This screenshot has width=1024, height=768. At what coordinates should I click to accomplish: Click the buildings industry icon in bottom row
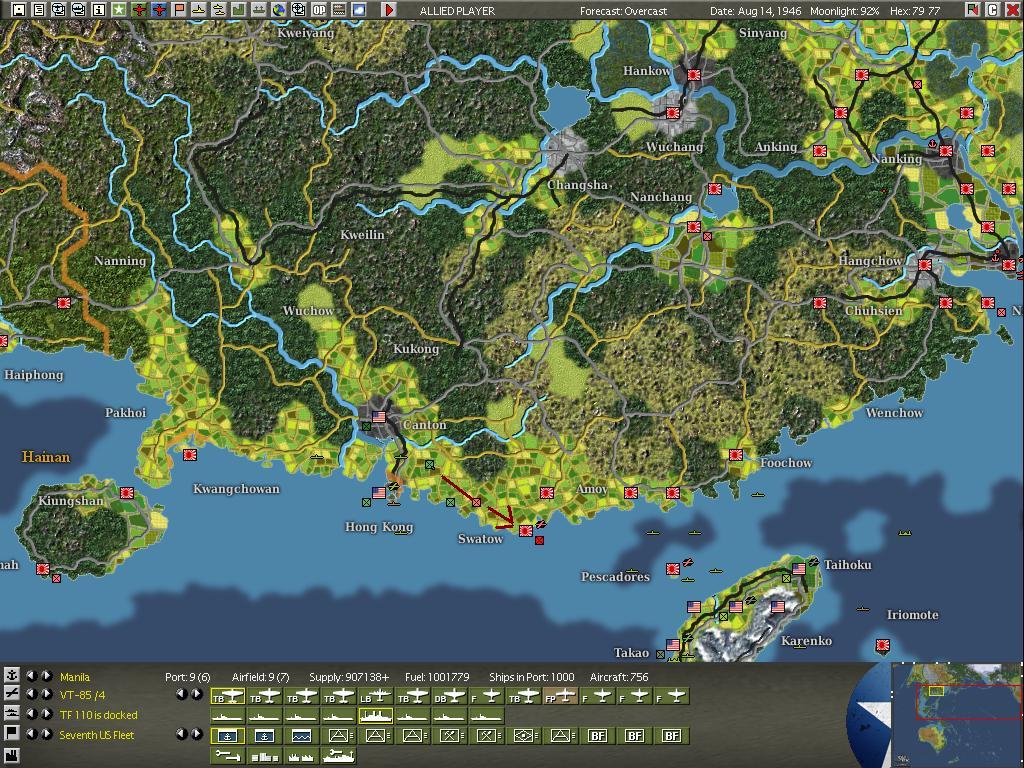[264, 756]
